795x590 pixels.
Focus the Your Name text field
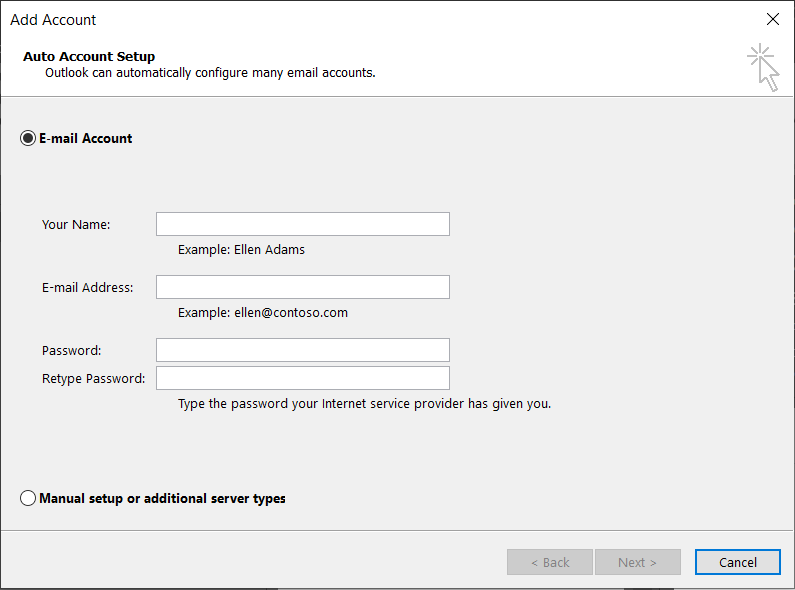point(303,224)
